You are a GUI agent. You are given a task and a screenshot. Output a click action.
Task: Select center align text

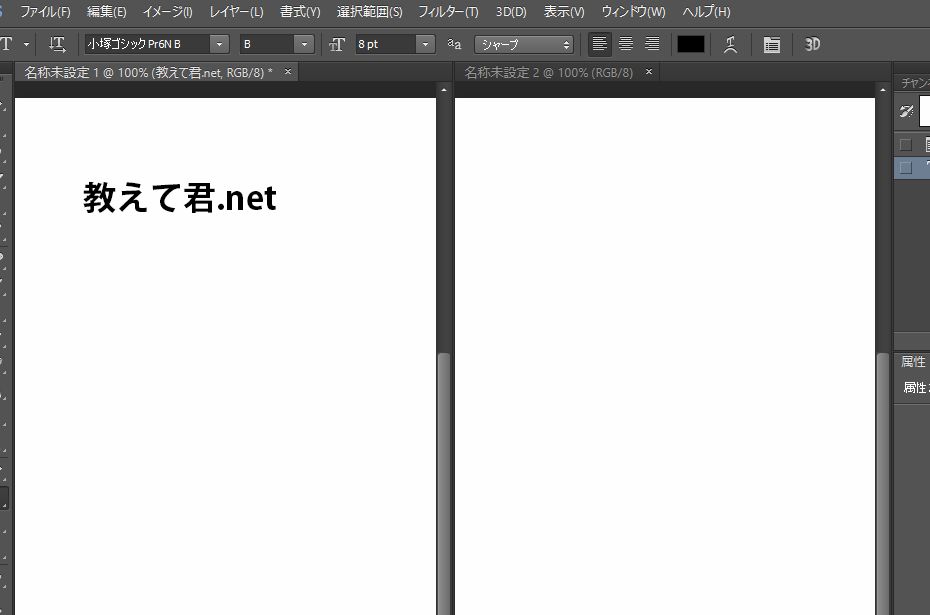pos(626,44)
